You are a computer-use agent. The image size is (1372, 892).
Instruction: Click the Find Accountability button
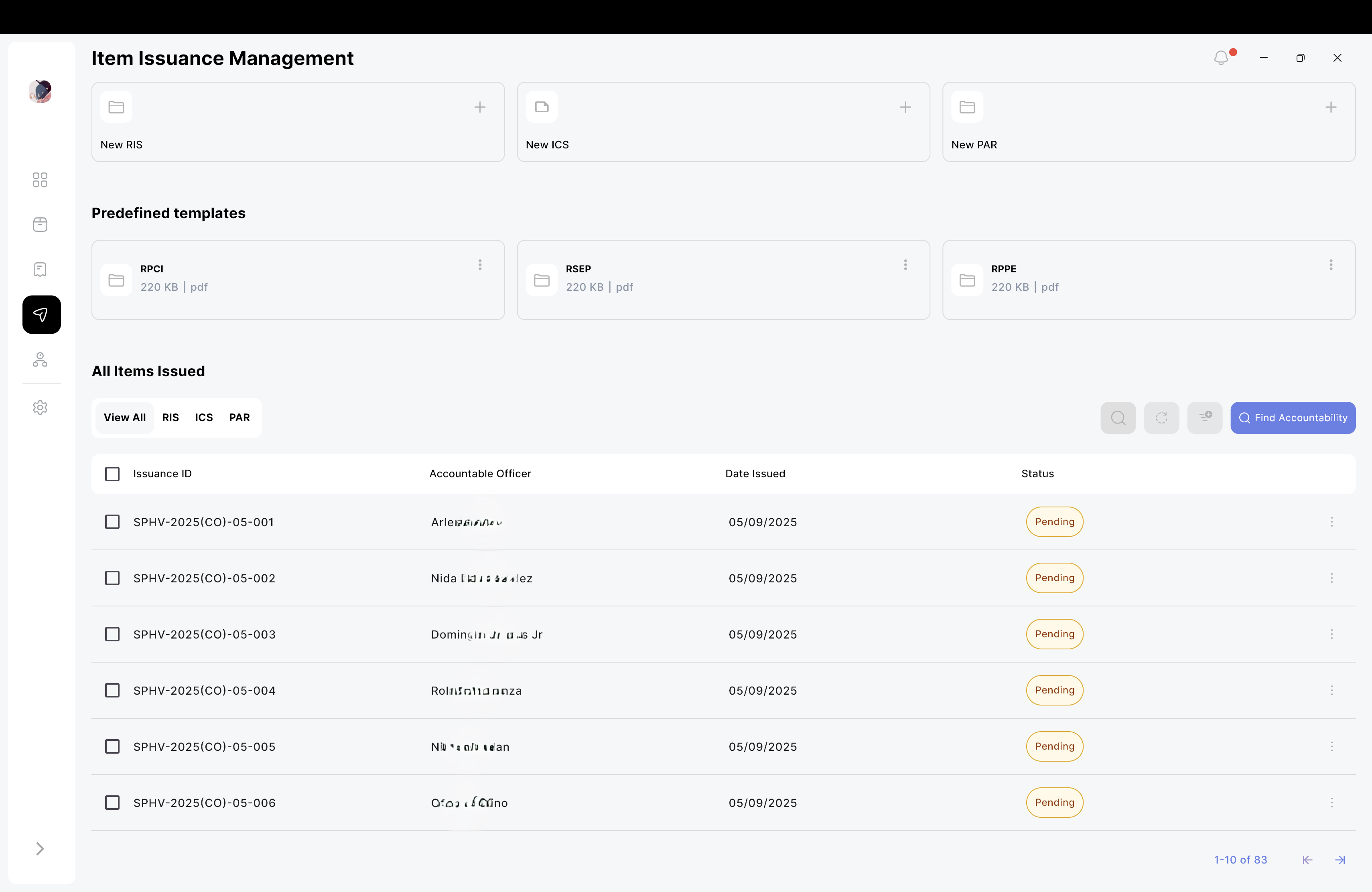[x=1293, y=418]
